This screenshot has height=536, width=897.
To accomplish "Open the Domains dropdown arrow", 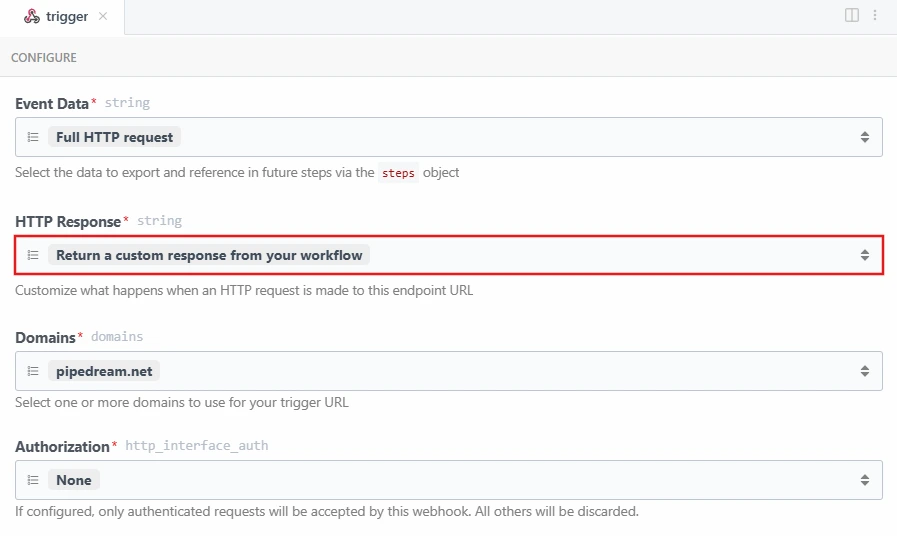I will click(x=865, y=371).
